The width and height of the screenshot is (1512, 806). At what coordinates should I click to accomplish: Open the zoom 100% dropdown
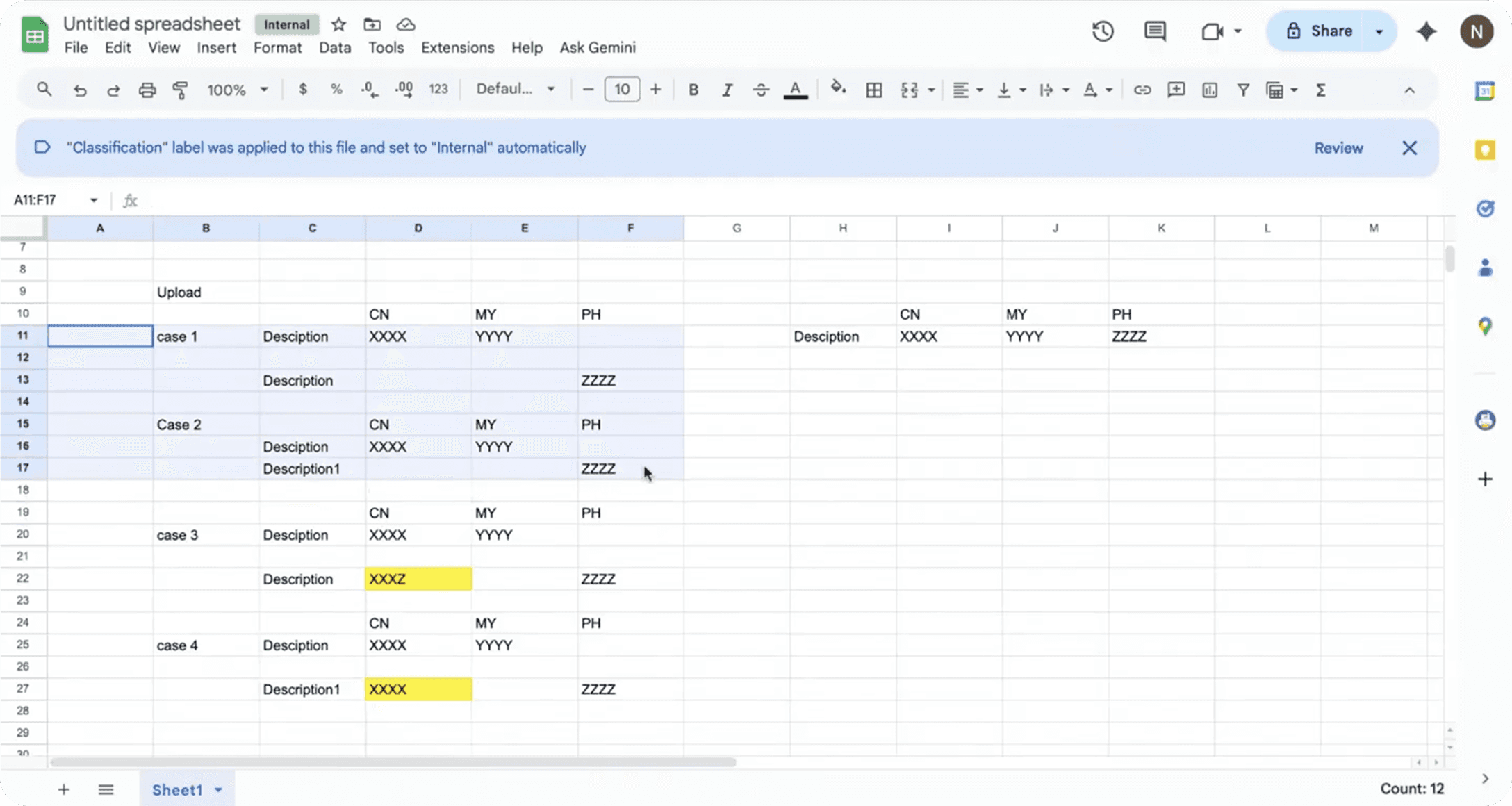click(x=237, y=90)
